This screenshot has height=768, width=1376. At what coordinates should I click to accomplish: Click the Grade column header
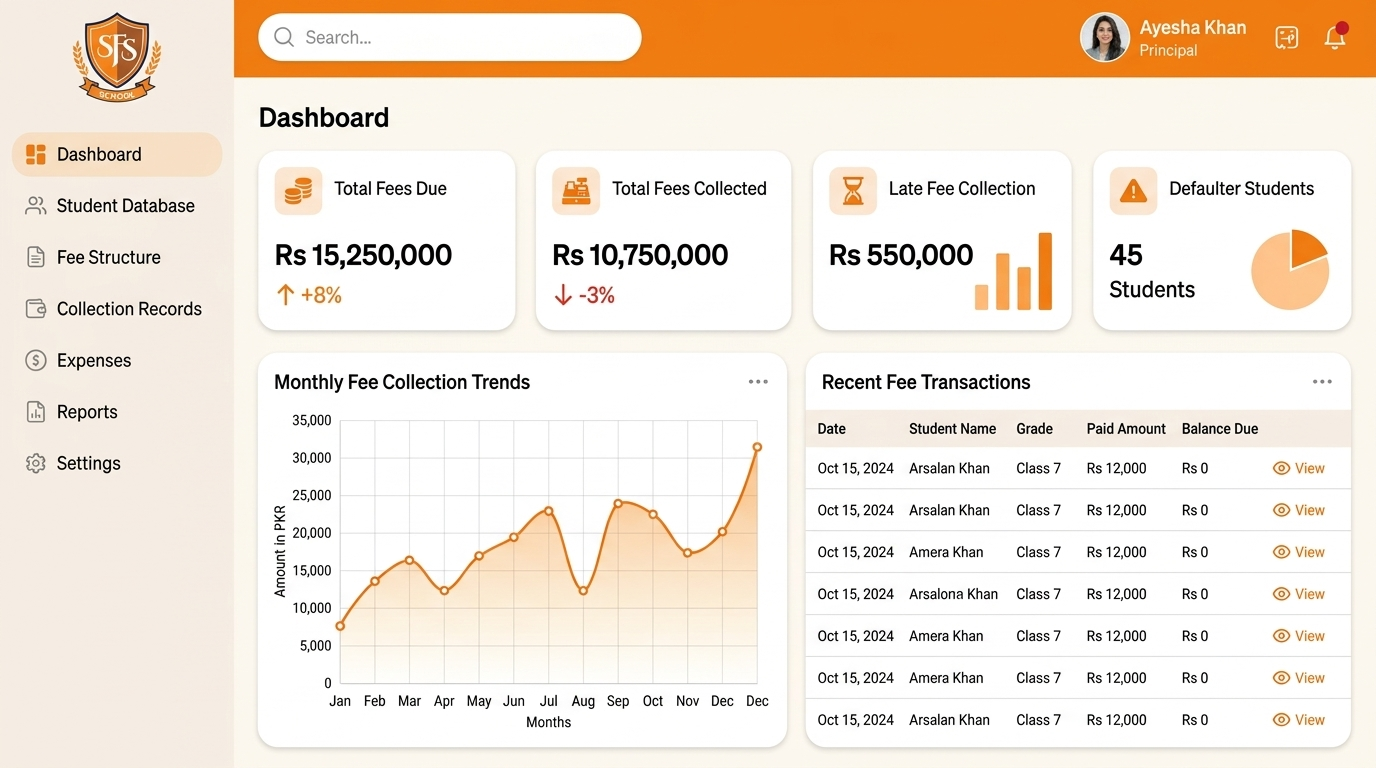1034,429
